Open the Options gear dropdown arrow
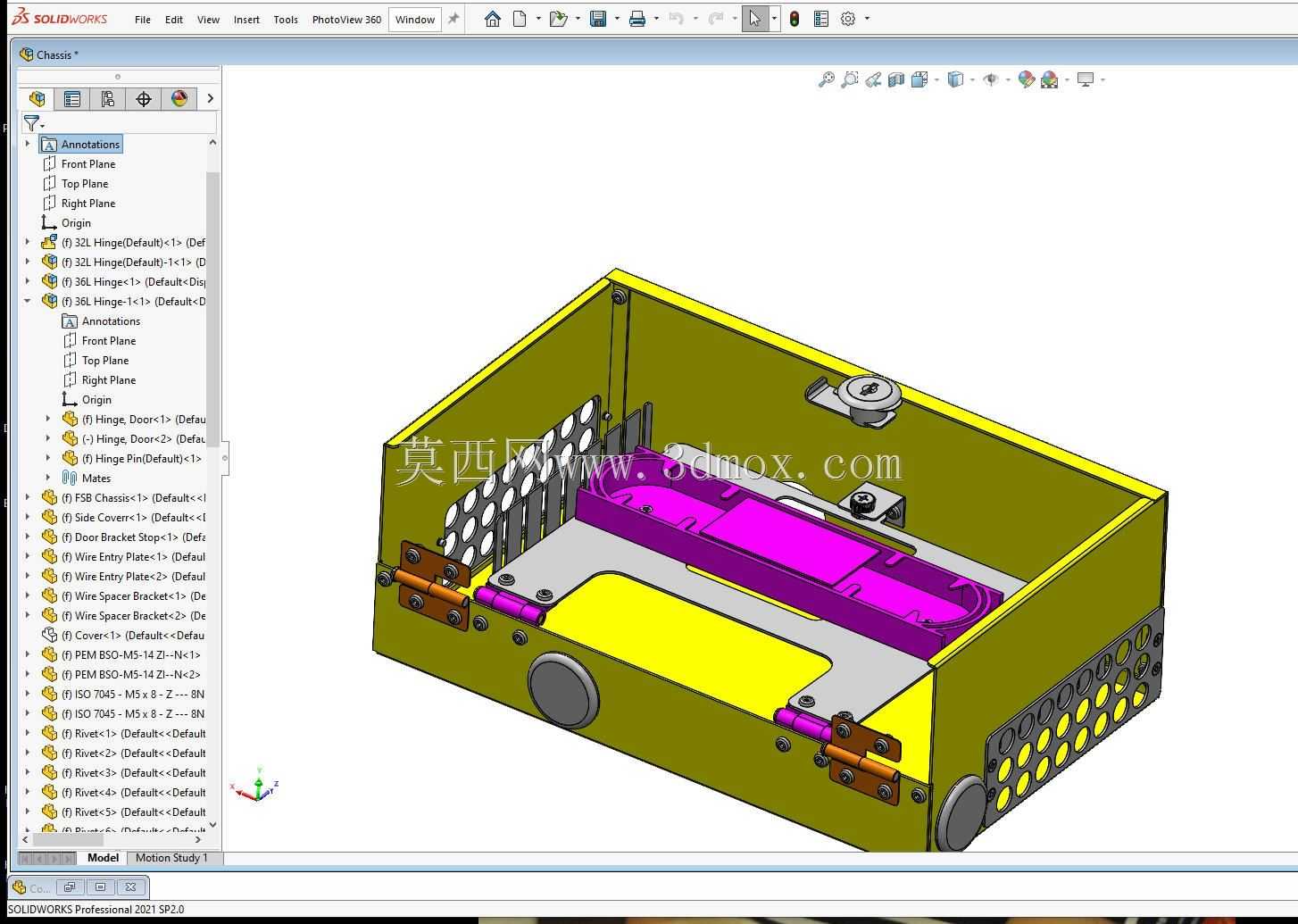The image size is (1298, 924). (867, 19)
